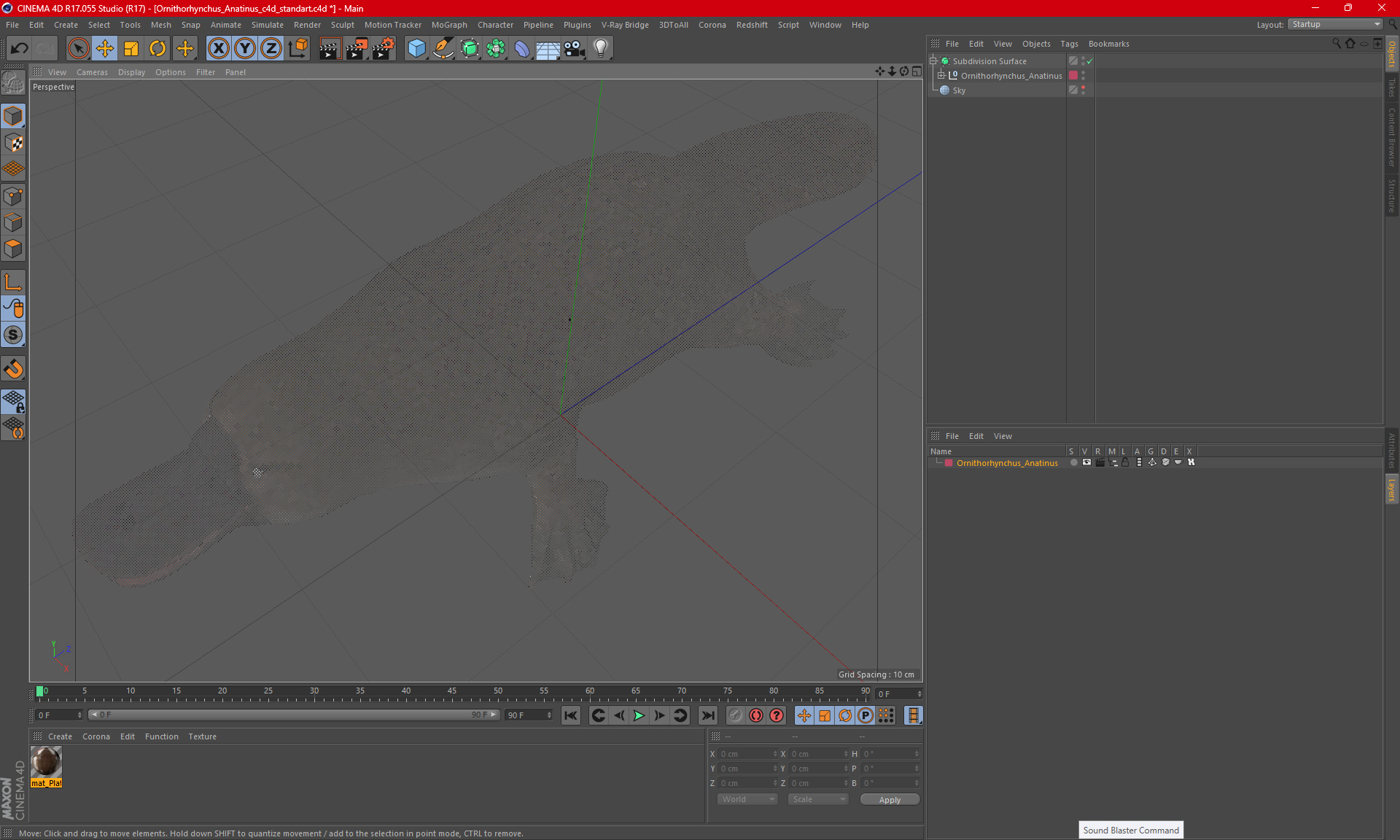Viewport: 1400px width, 840px height.
Task: Toggle viewport layout maximize icon
Action: (917, 71)
